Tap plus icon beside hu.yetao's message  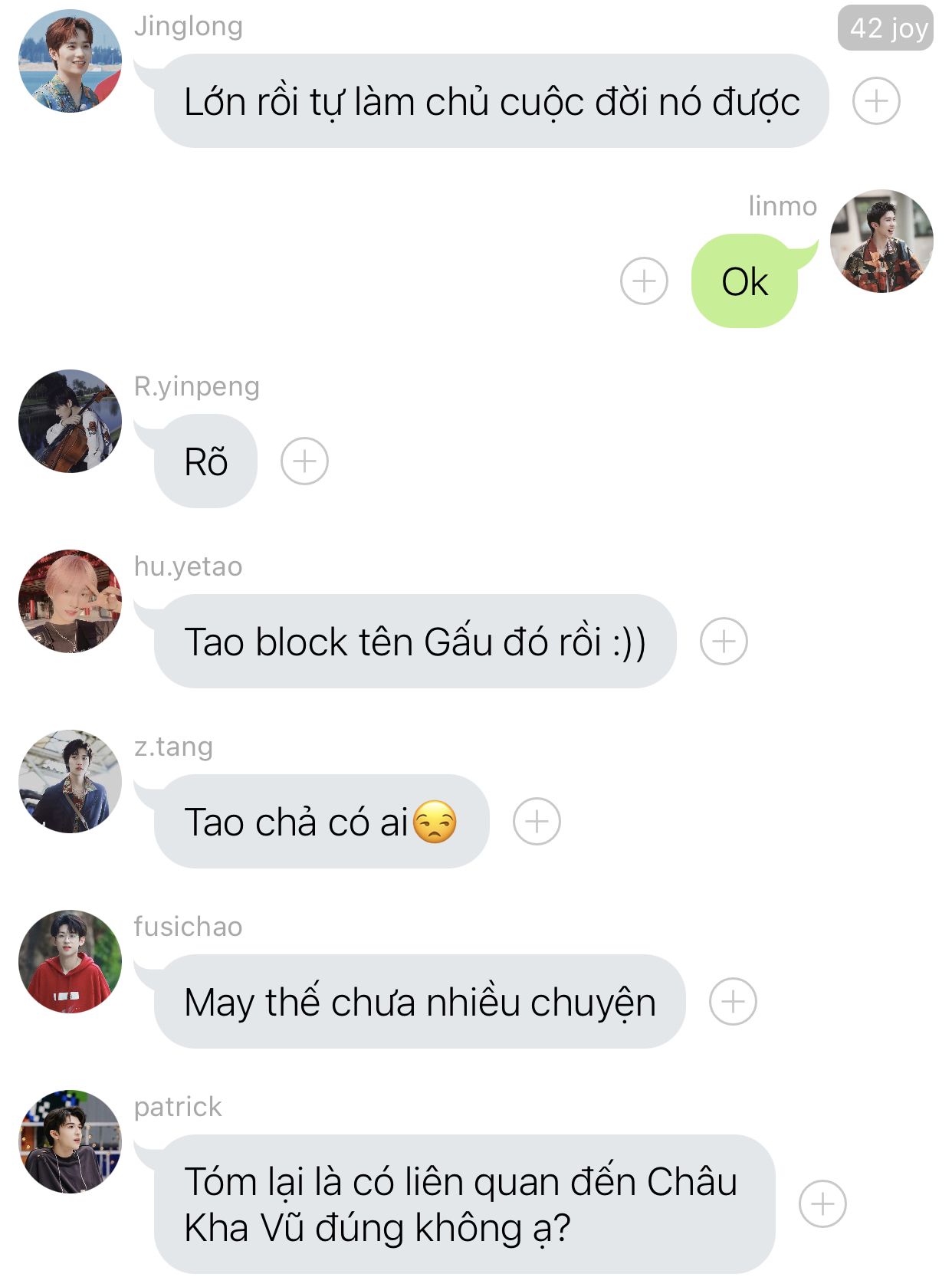point(724,641)
